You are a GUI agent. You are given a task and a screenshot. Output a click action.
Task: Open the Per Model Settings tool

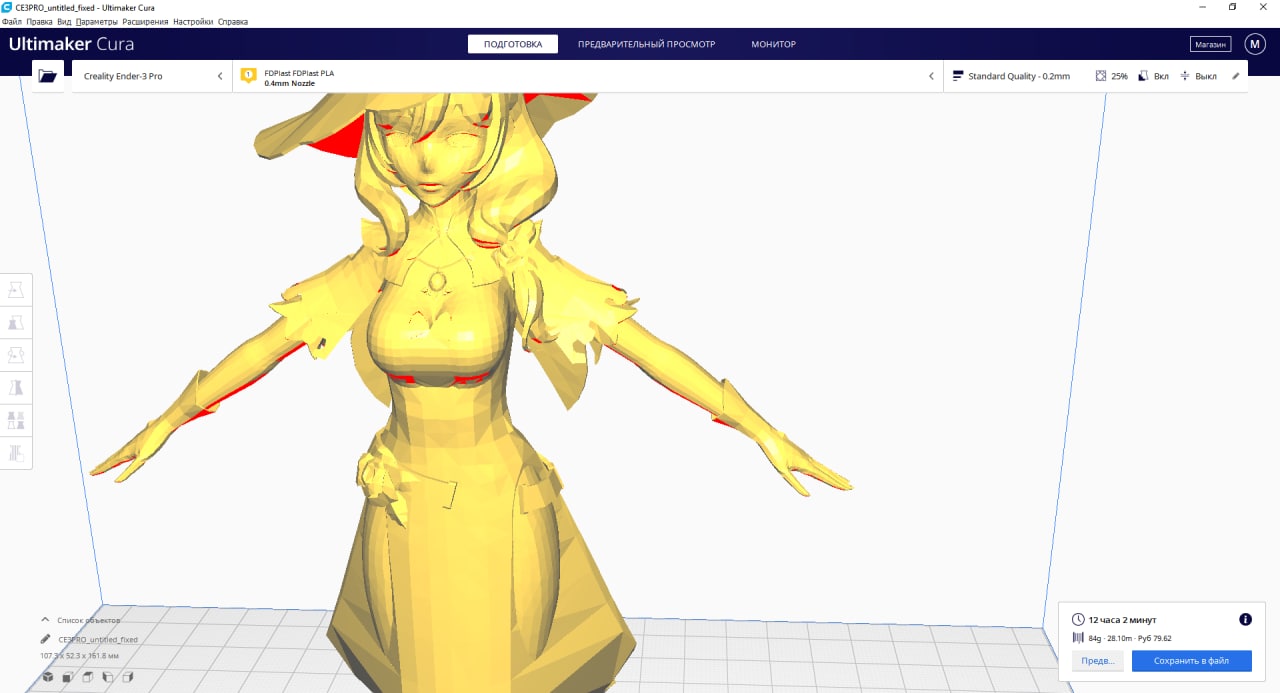16,420
